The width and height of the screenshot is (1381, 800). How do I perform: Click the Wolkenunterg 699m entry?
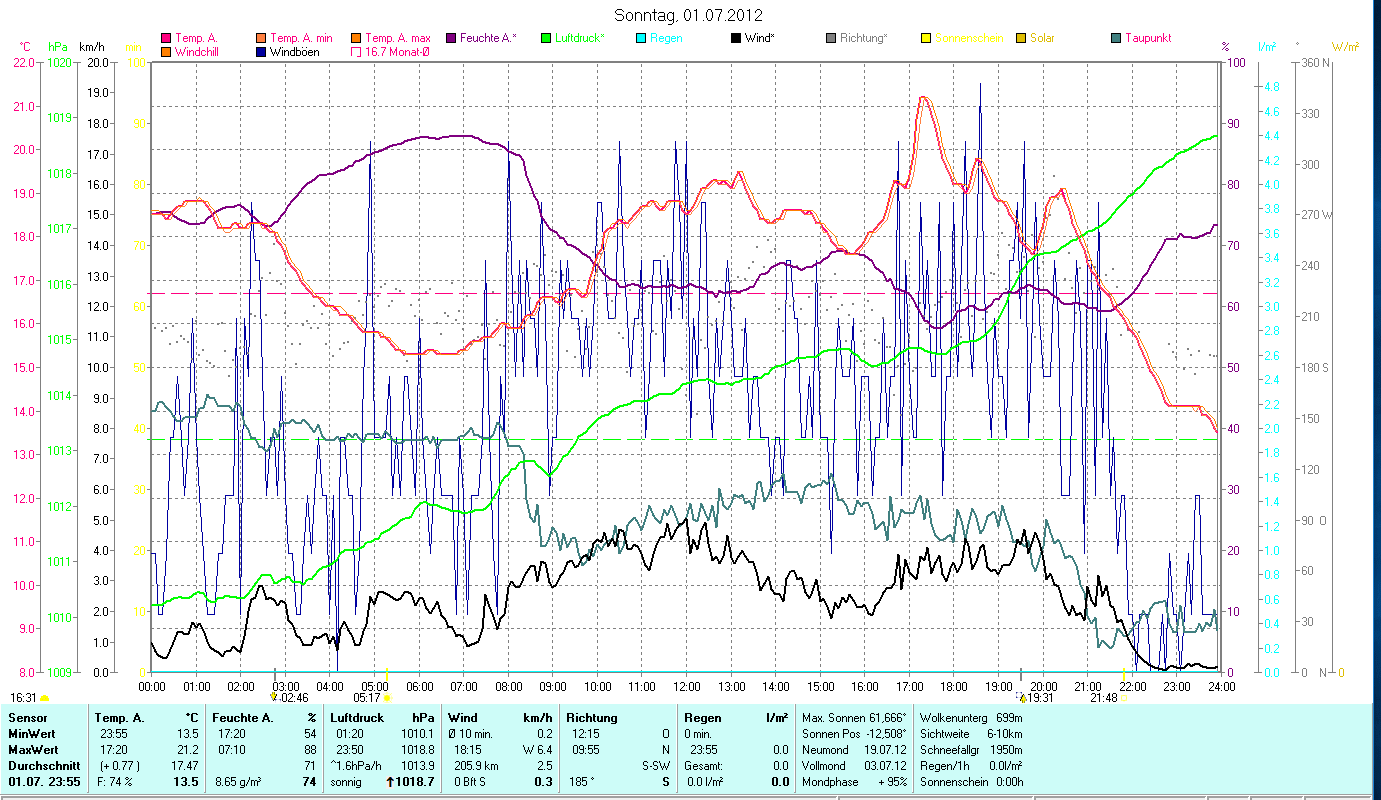pyautogui.click(x=971, y=718)
